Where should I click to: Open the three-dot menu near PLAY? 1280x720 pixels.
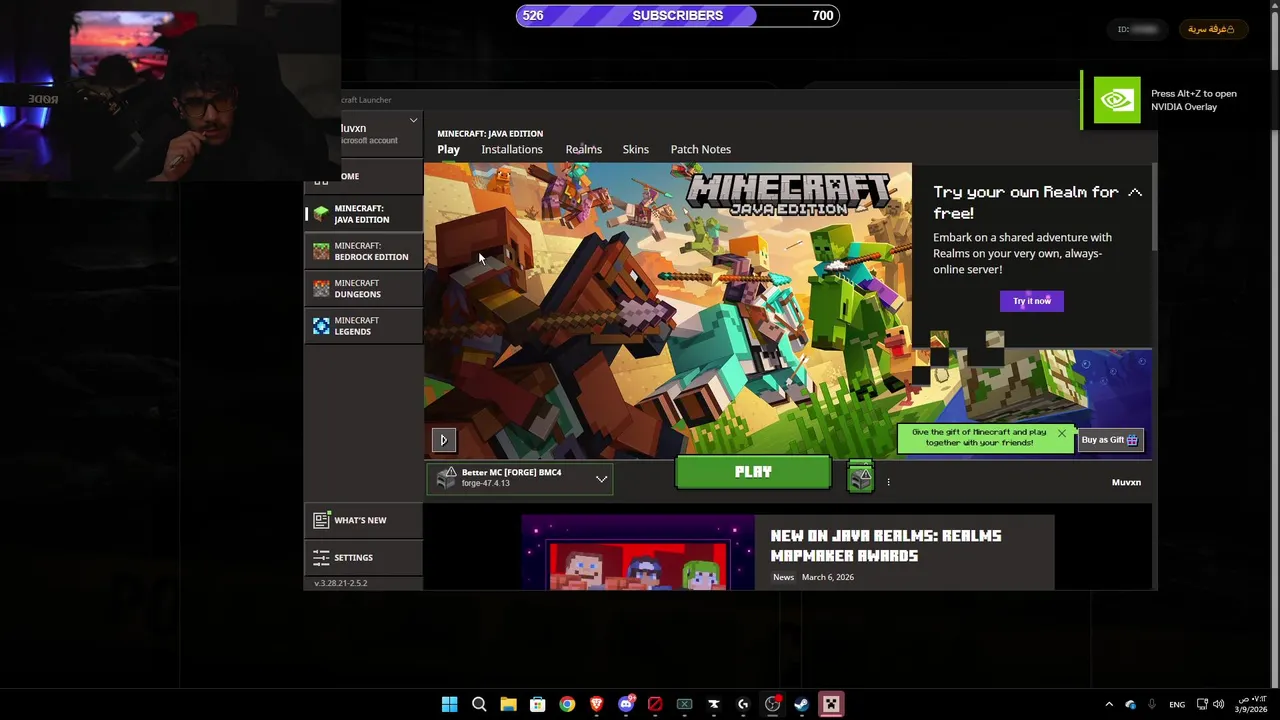pyautogui.click(x=888, y=482)
